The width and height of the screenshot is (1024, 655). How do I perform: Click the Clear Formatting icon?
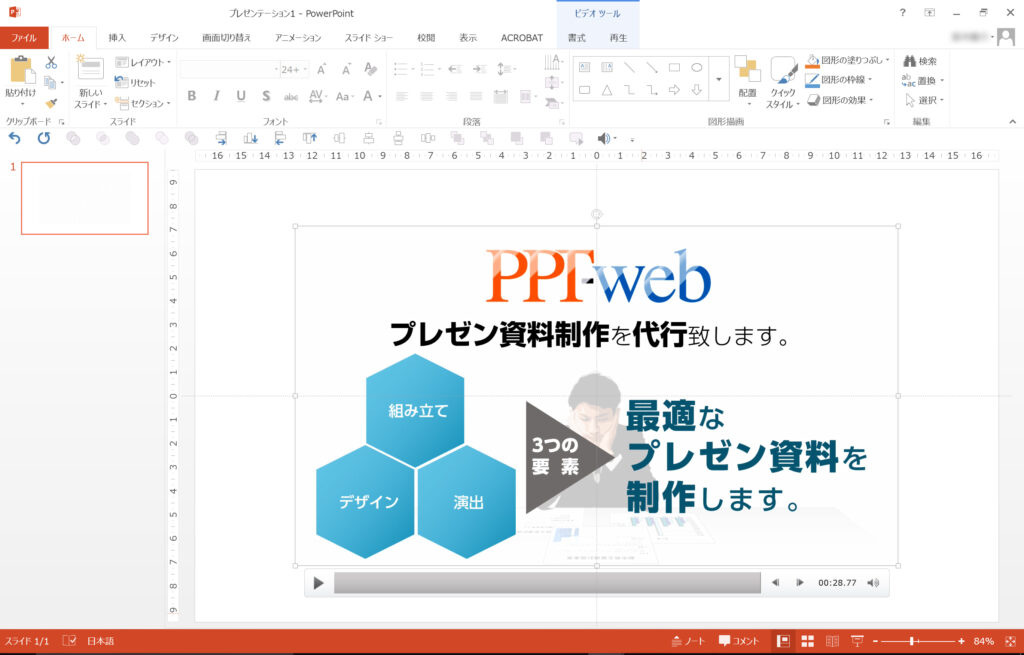click(x=370, y=69)
